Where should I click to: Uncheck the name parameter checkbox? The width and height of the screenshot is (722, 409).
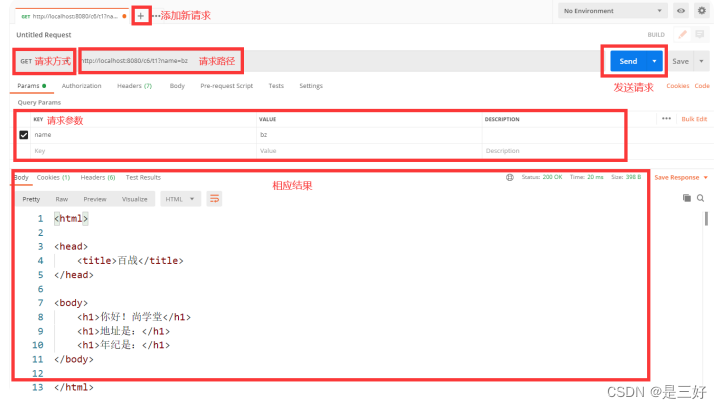[x=24, y=135]
